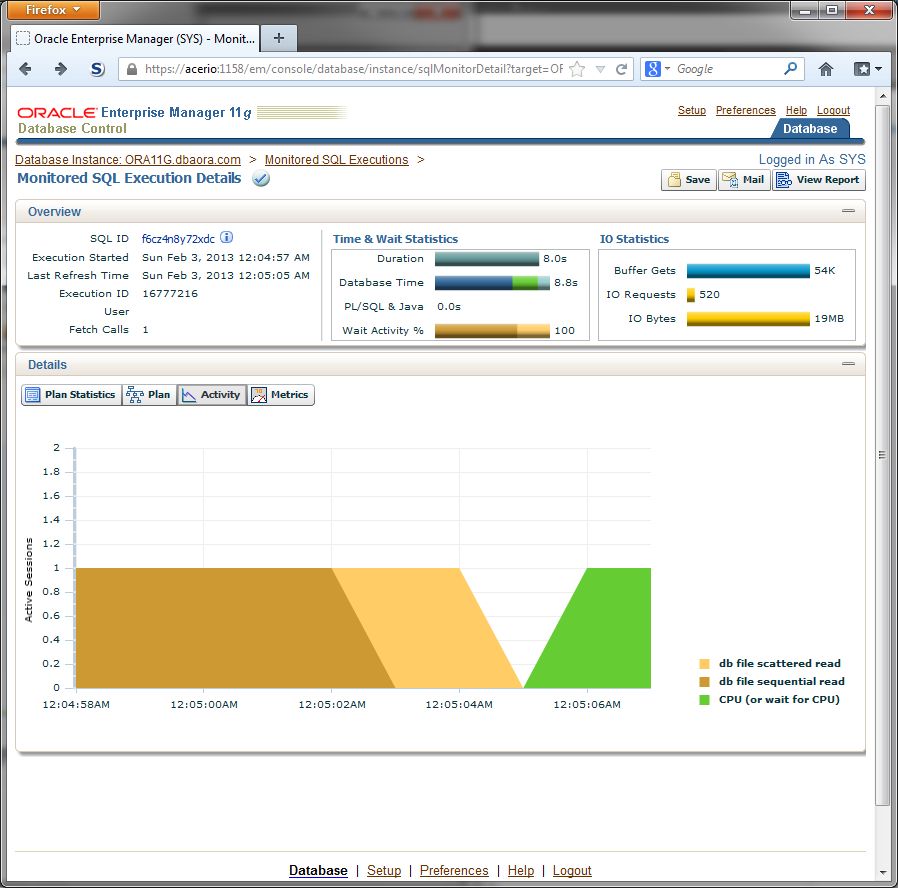The image size is (898, 888).
Task: Click the footer Preferences link
Action: coord(454,870)
